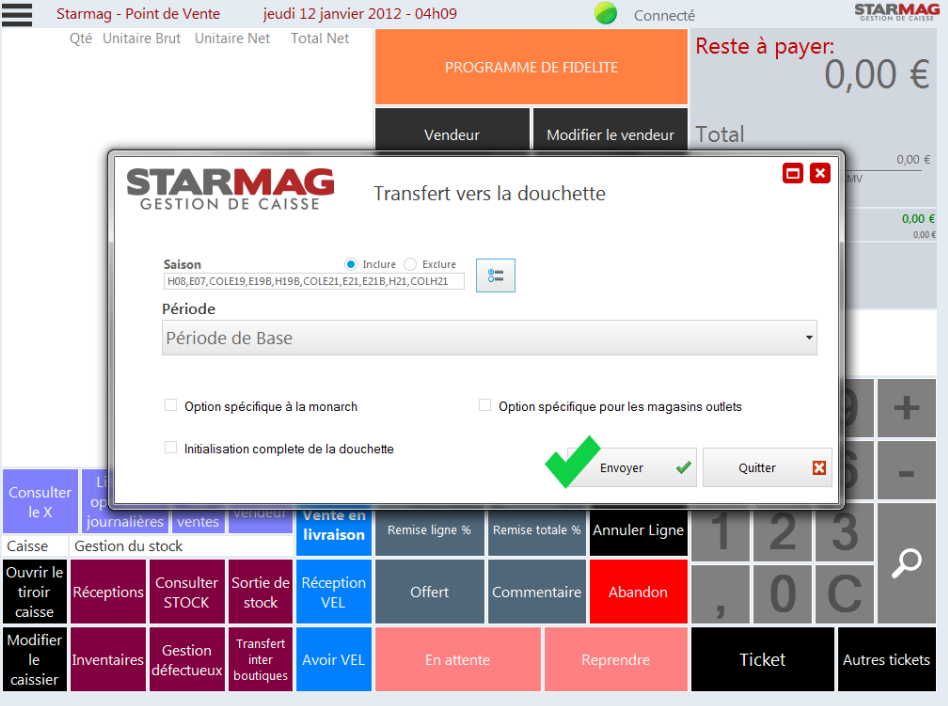Click the Vendeur button
This screenshot has width=948, height=706.
point(452,130)
